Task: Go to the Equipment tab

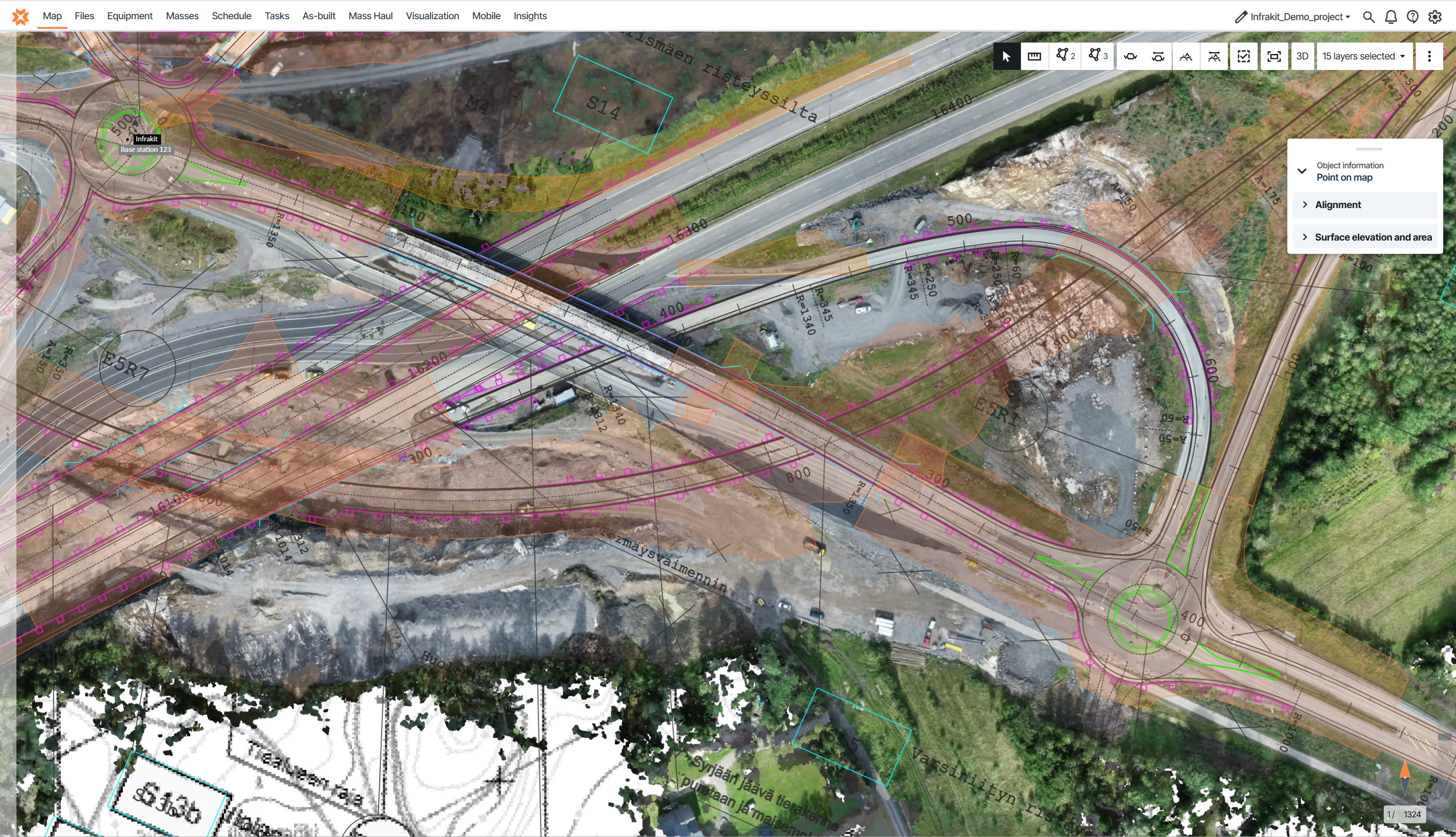Action: 129,16
